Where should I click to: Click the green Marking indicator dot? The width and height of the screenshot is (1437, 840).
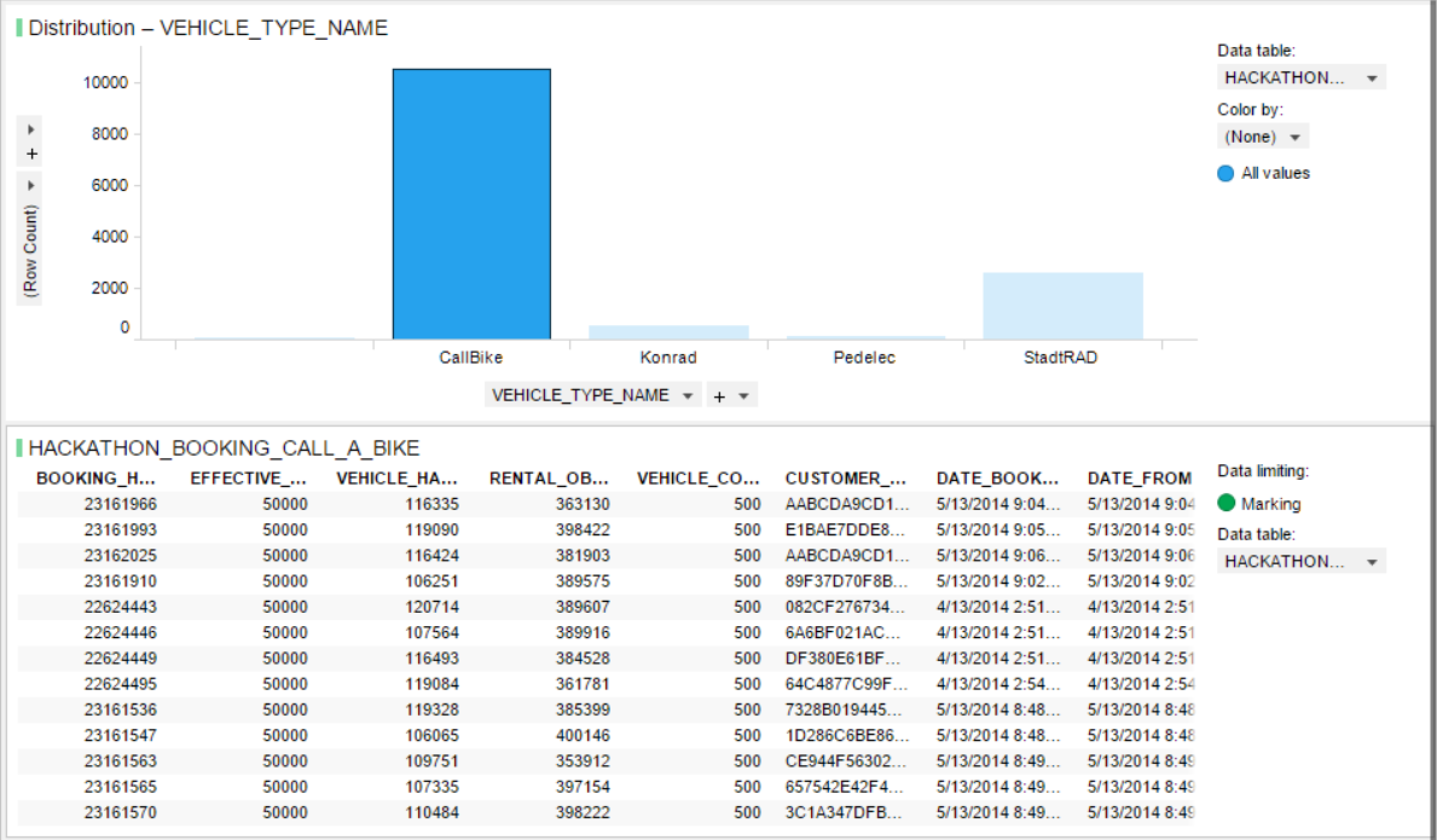(x=1226, y=503)
